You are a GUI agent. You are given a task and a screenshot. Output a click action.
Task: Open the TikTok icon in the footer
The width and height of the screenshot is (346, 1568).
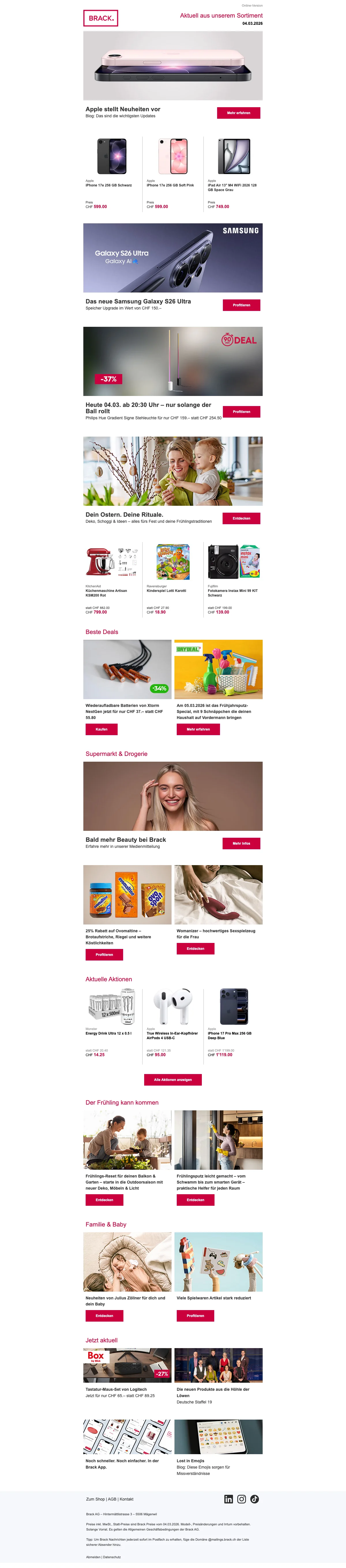coord(255,1499)
